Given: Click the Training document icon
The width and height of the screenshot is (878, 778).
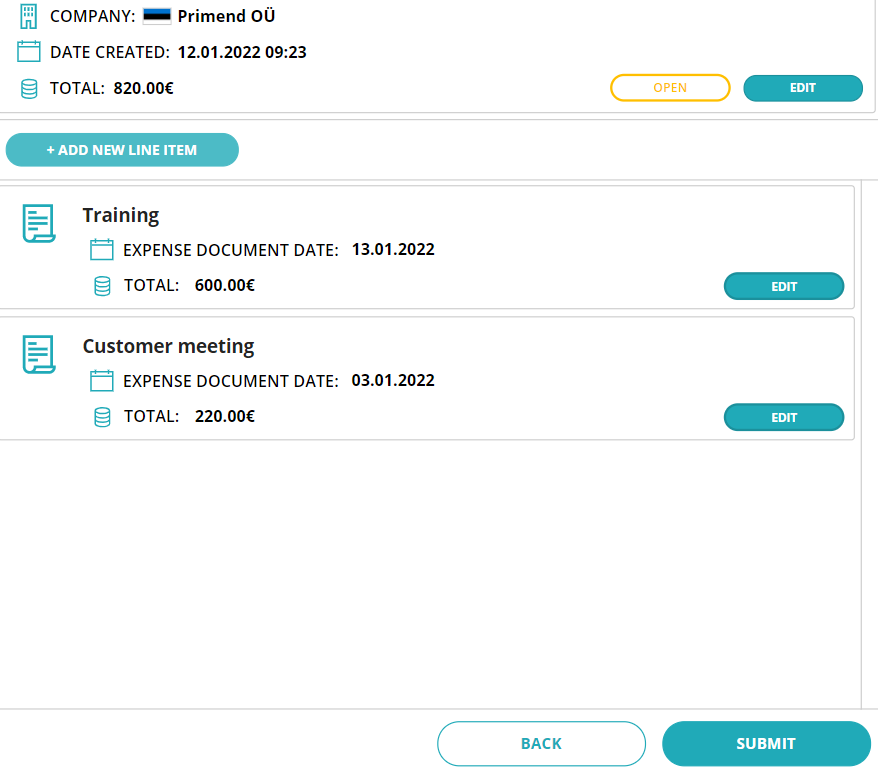Looking at the screenshot, I should coord(39,223).
